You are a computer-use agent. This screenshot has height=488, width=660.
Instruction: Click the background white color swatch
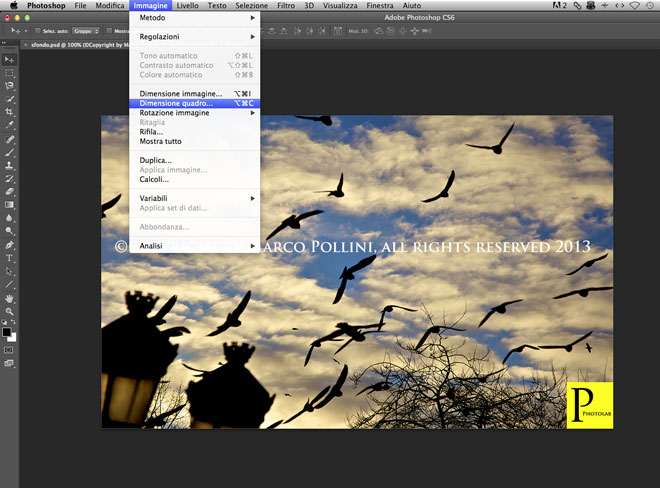click(13, 338)
